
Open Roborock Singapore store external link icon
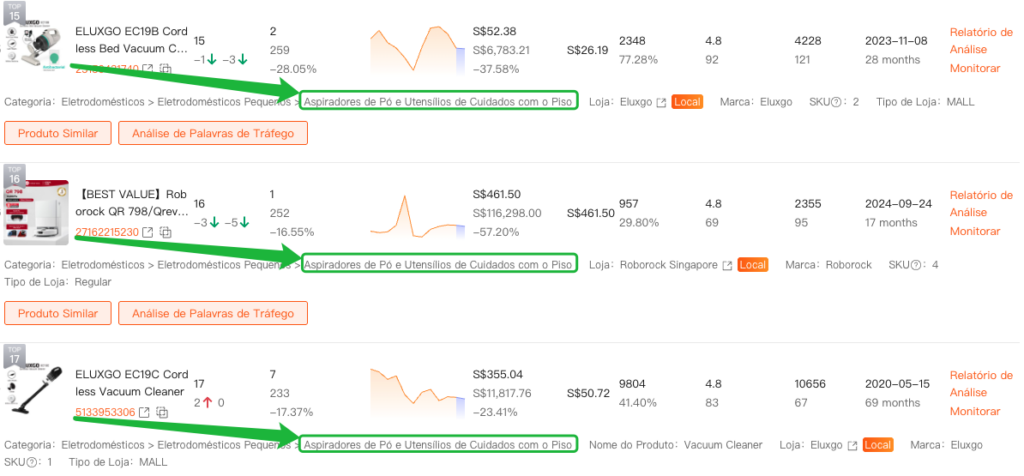click(x=726, y=265)
